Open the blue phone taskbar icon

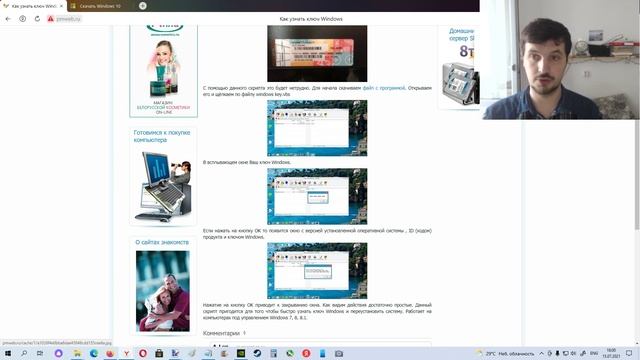[322, 353]
